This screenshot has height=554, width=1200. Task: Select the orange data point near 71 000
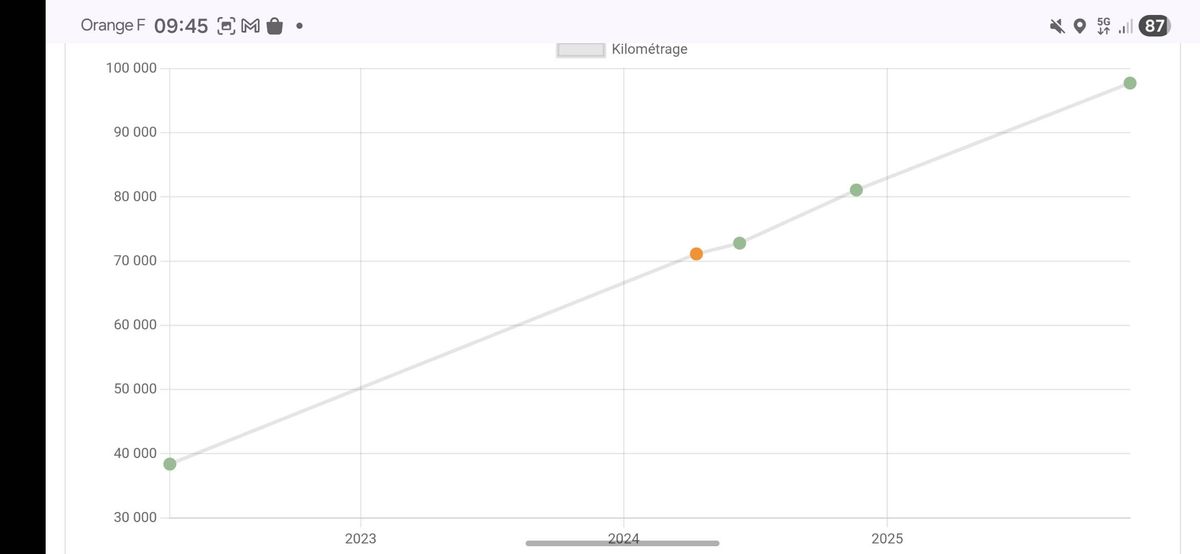(x=696, y=254)
